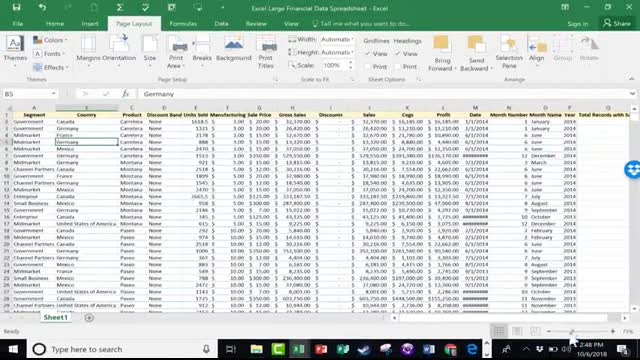
Task: Switch to the Data tab
Action: pyautogui.click(x=221, y=24)
